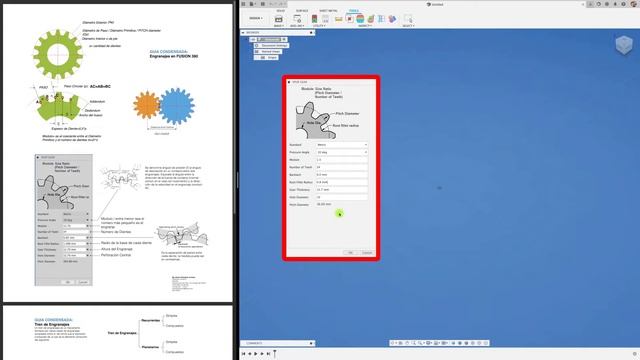Image resolution: width=640 pixels, height=360 pixels.
Task: Switch to the SURFACE tab
Action: [302, 11]
